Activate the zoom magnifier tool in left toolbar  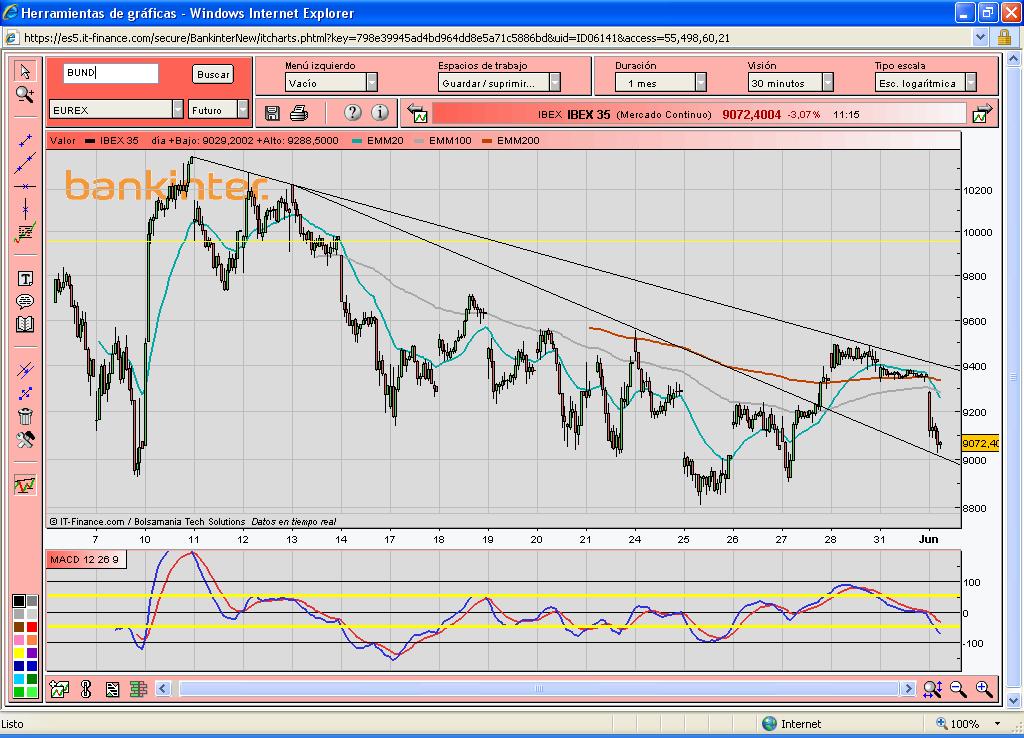25,94
